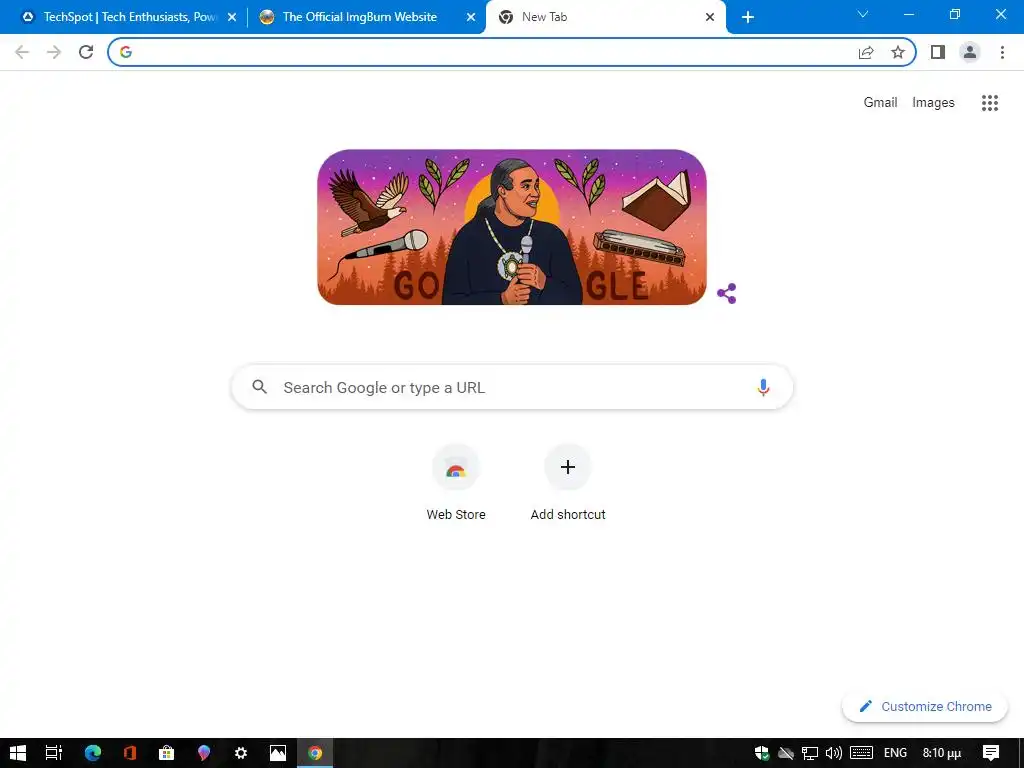Open the Gmail link
The width and height of the screenshot is (1024, 768).
[880, 103]
